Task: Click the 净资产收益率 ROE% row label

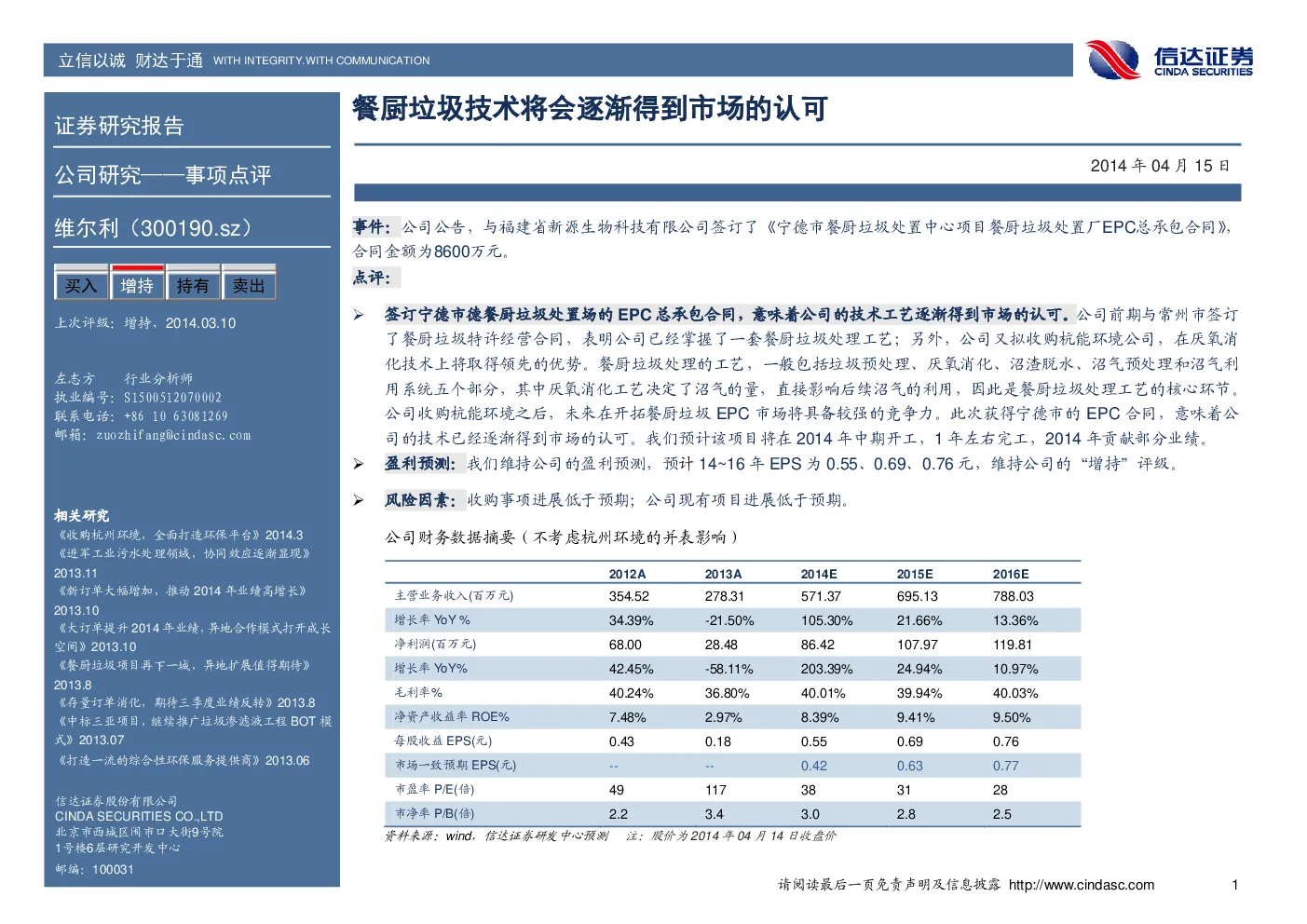Action: tap(452, 716)
